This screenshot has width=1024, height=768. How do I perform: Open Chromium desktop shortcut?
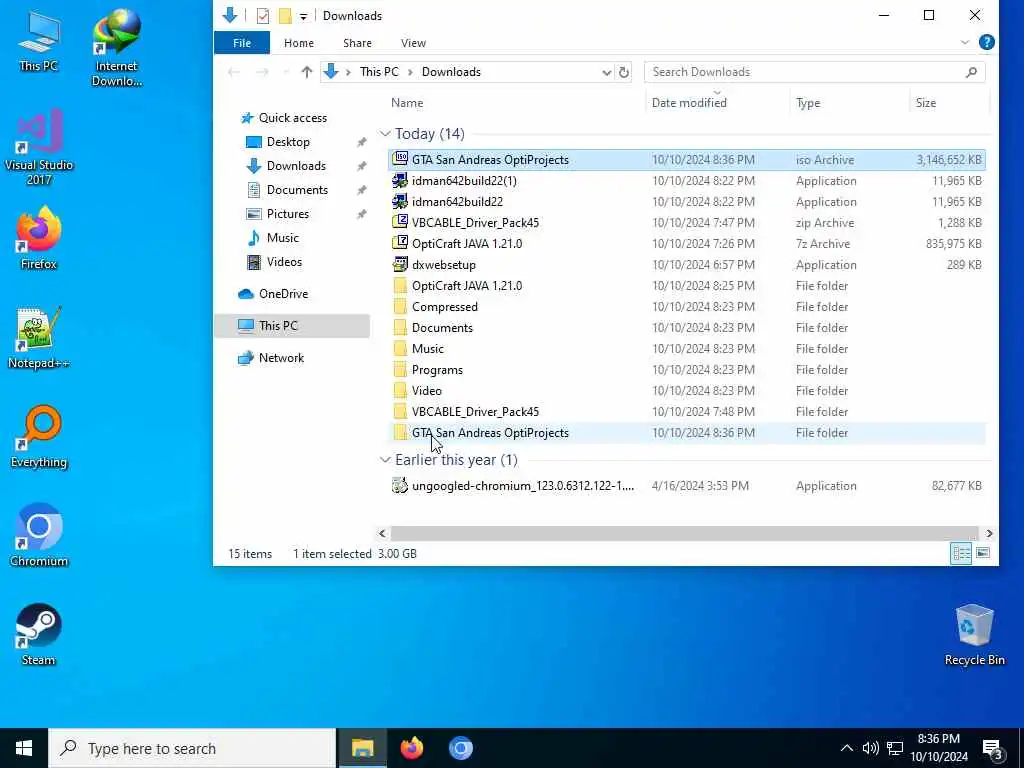point(39,536)
